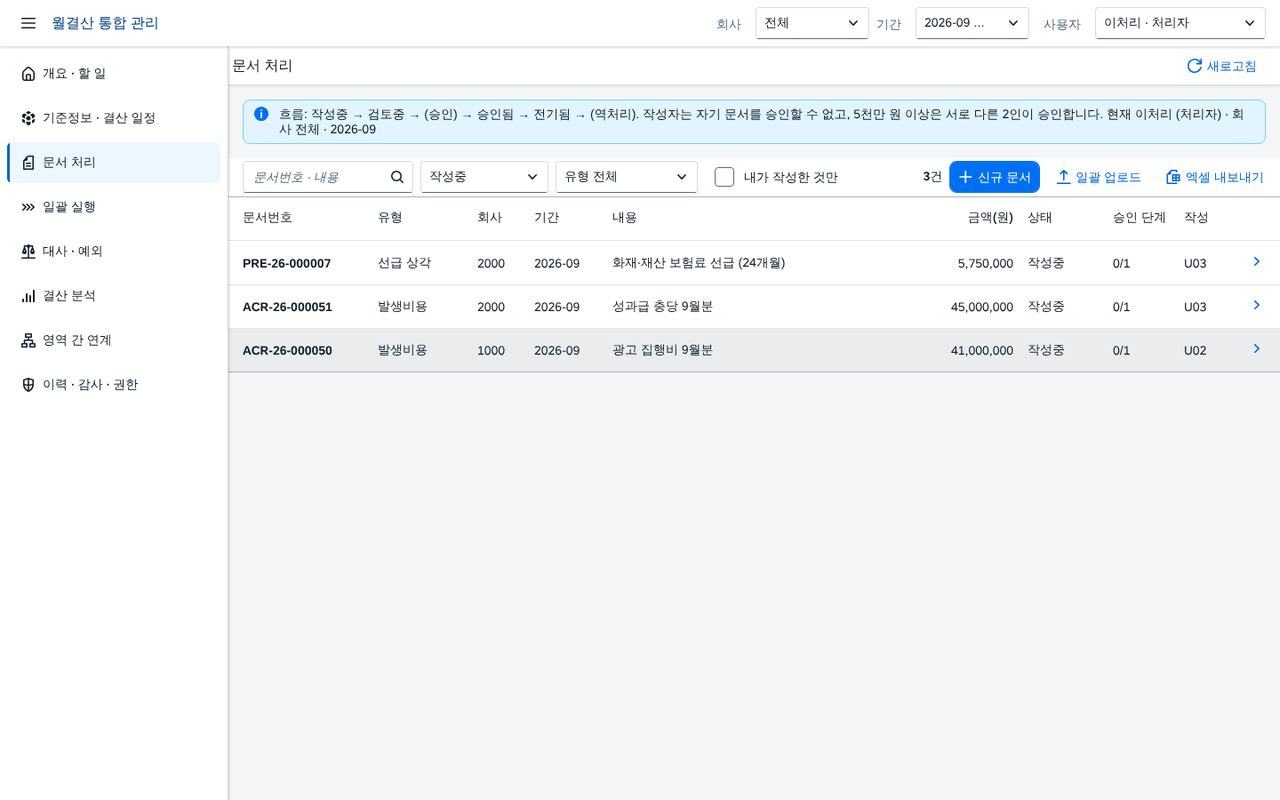1280x800 pixels.
Task: Click the 승인 단계 column header
Action: 1139,218
